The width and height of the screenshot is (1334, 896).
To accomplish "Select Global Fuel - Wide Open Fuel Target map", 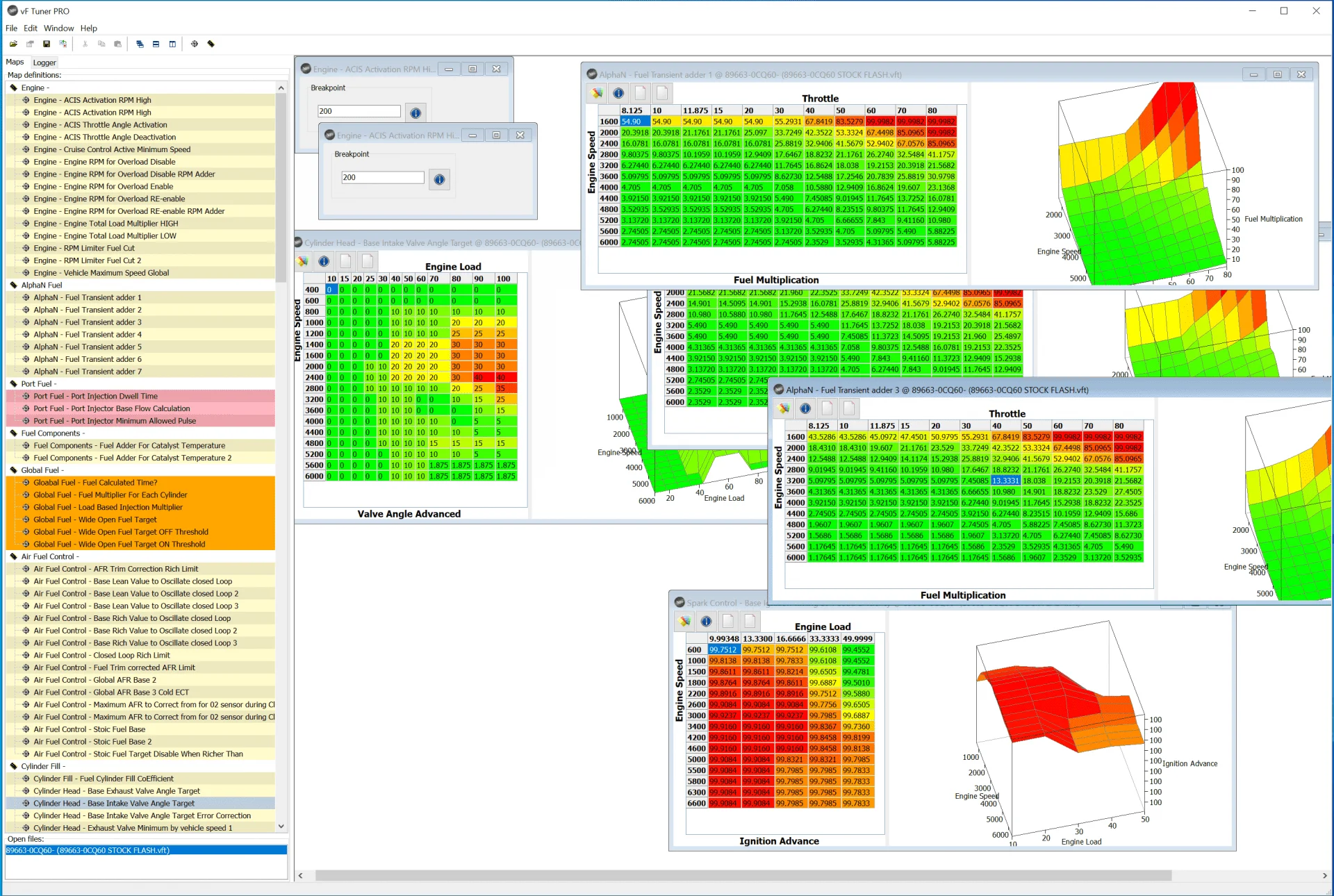I will pos(95,520).
